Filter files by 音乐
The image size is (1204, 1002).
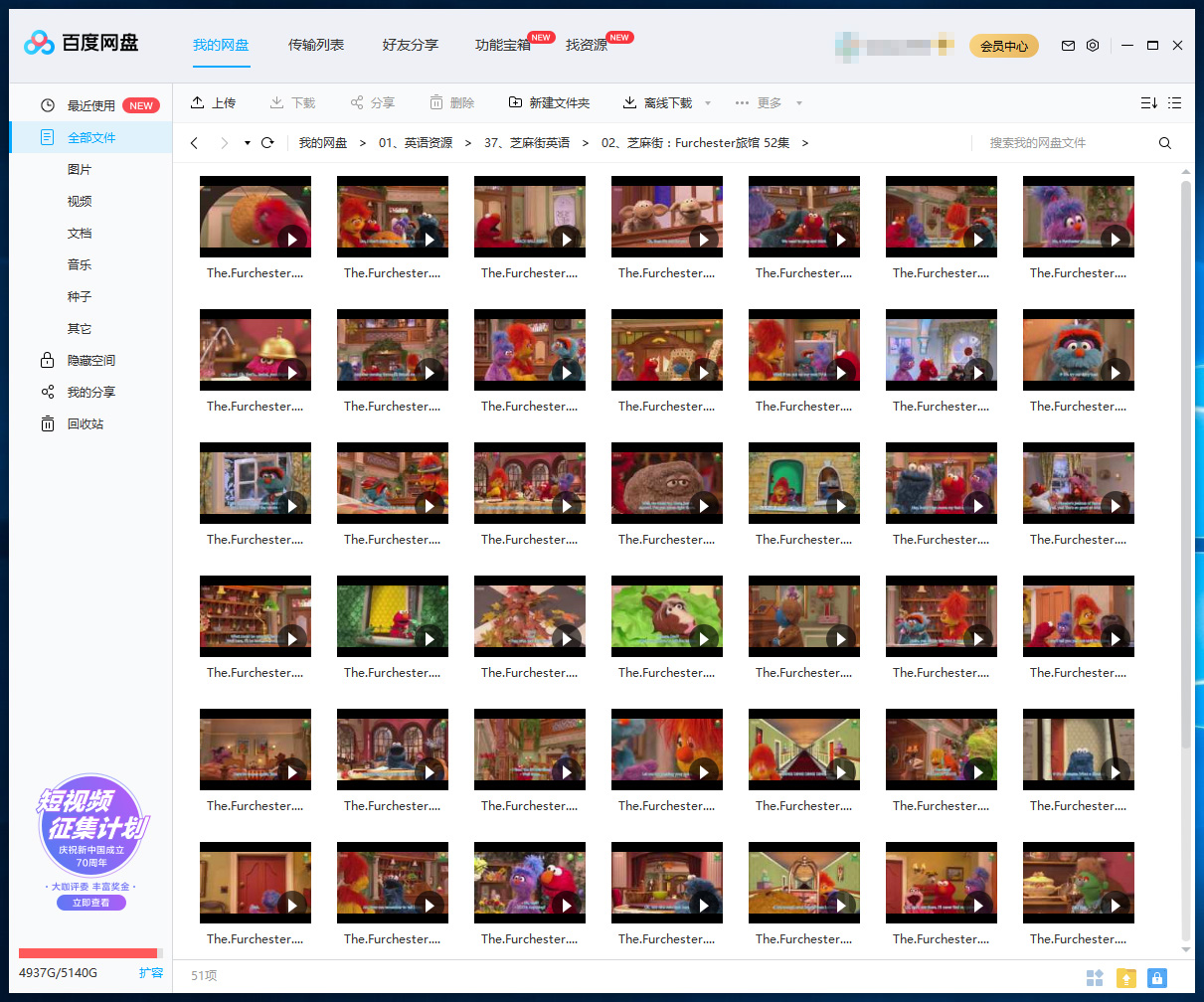click(80, 264)
